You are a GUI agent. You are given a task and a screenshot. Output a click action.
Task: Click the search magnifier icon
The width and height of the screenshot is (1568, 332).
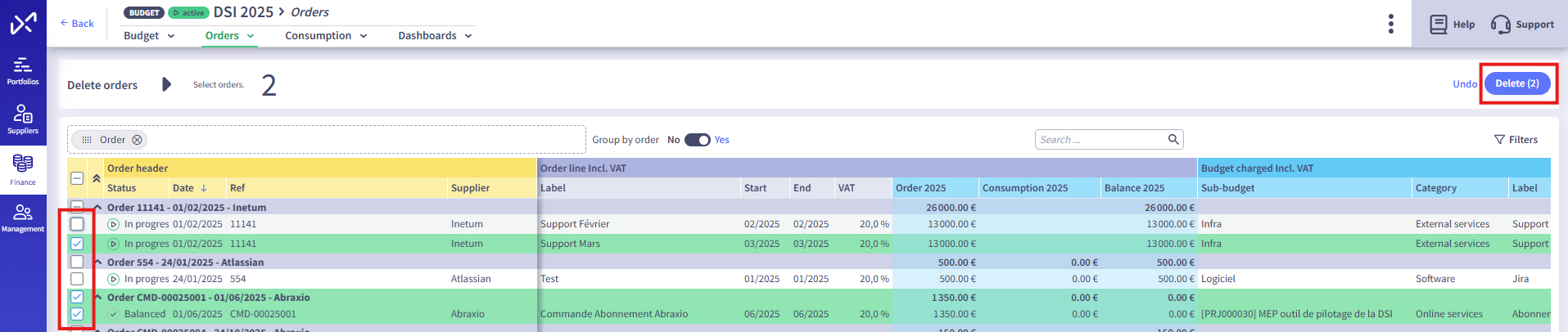1173,140
